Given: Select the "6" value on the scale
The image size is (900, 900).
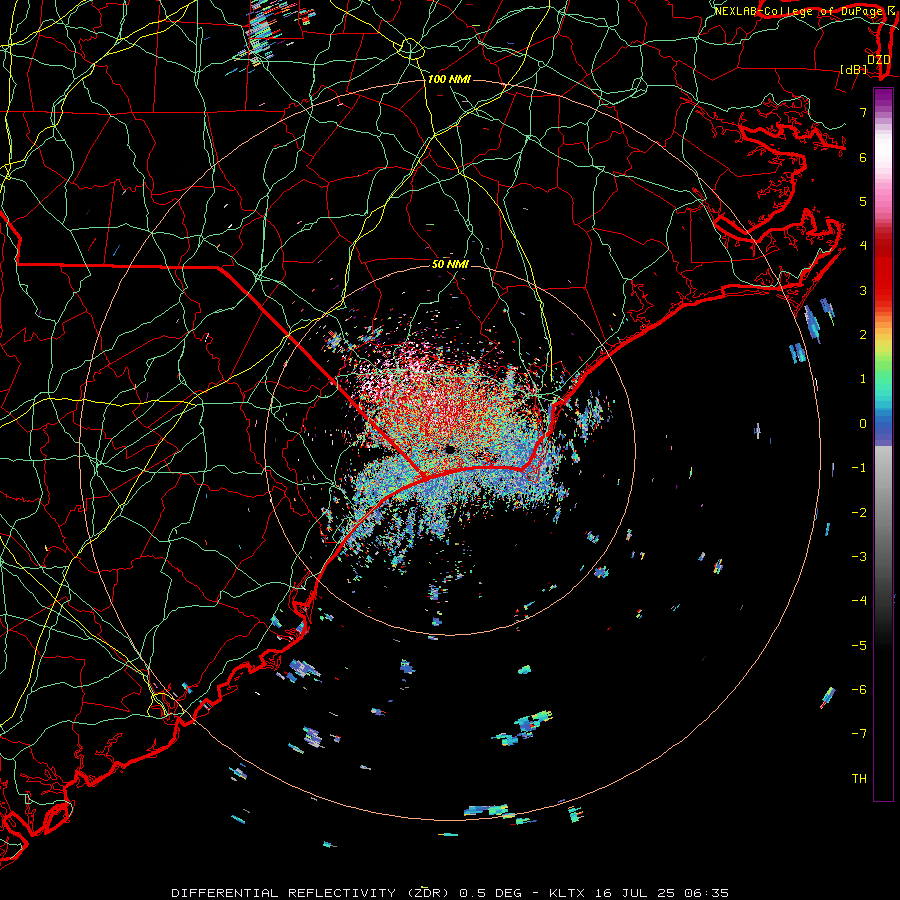Looking at the screenshot, I should coord(863,157).
